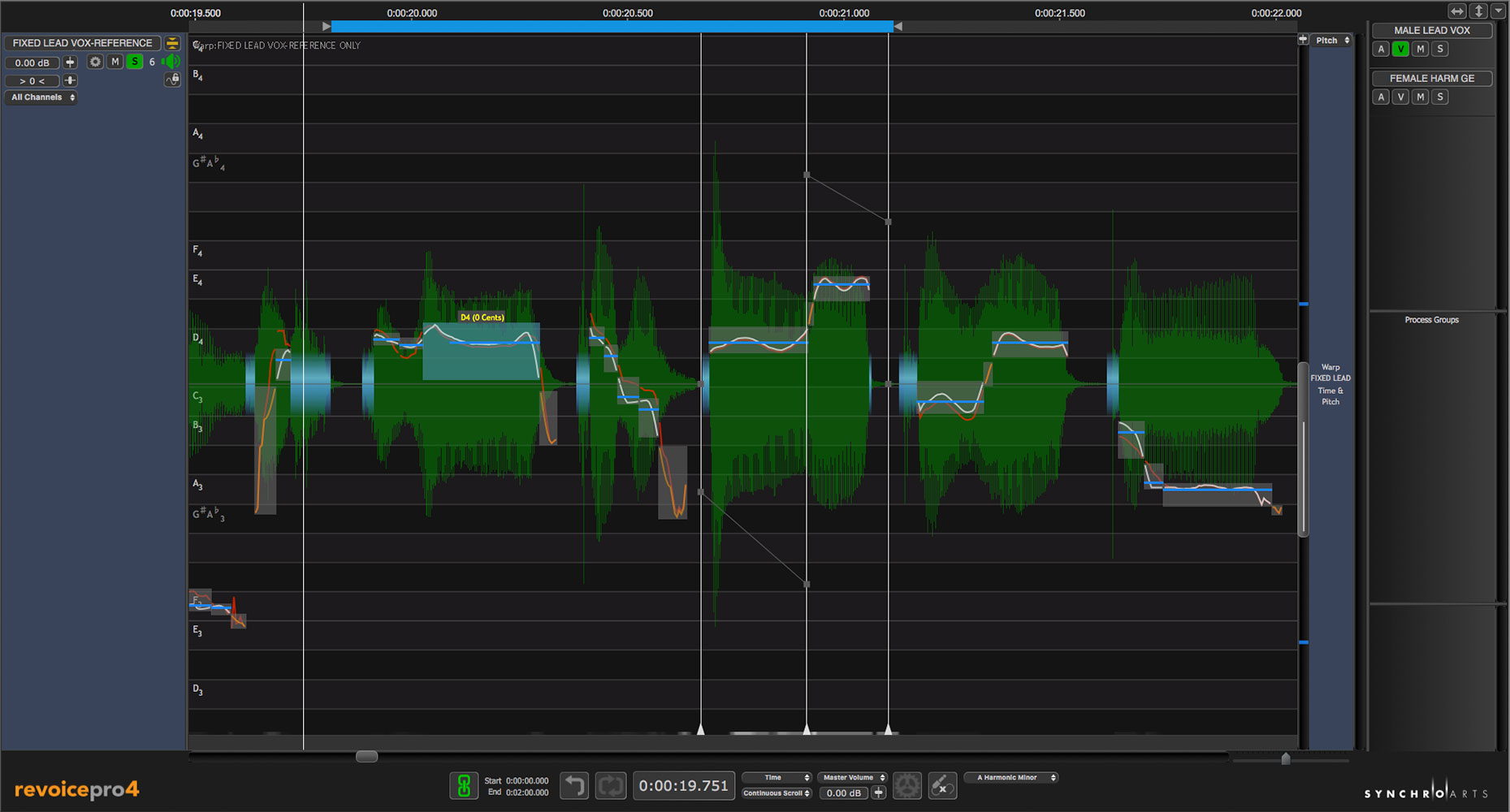This screenshot has width=1510, height=812.
Task: Click the MALE LEAD VOX track name button
Action: pos(1432,30)
